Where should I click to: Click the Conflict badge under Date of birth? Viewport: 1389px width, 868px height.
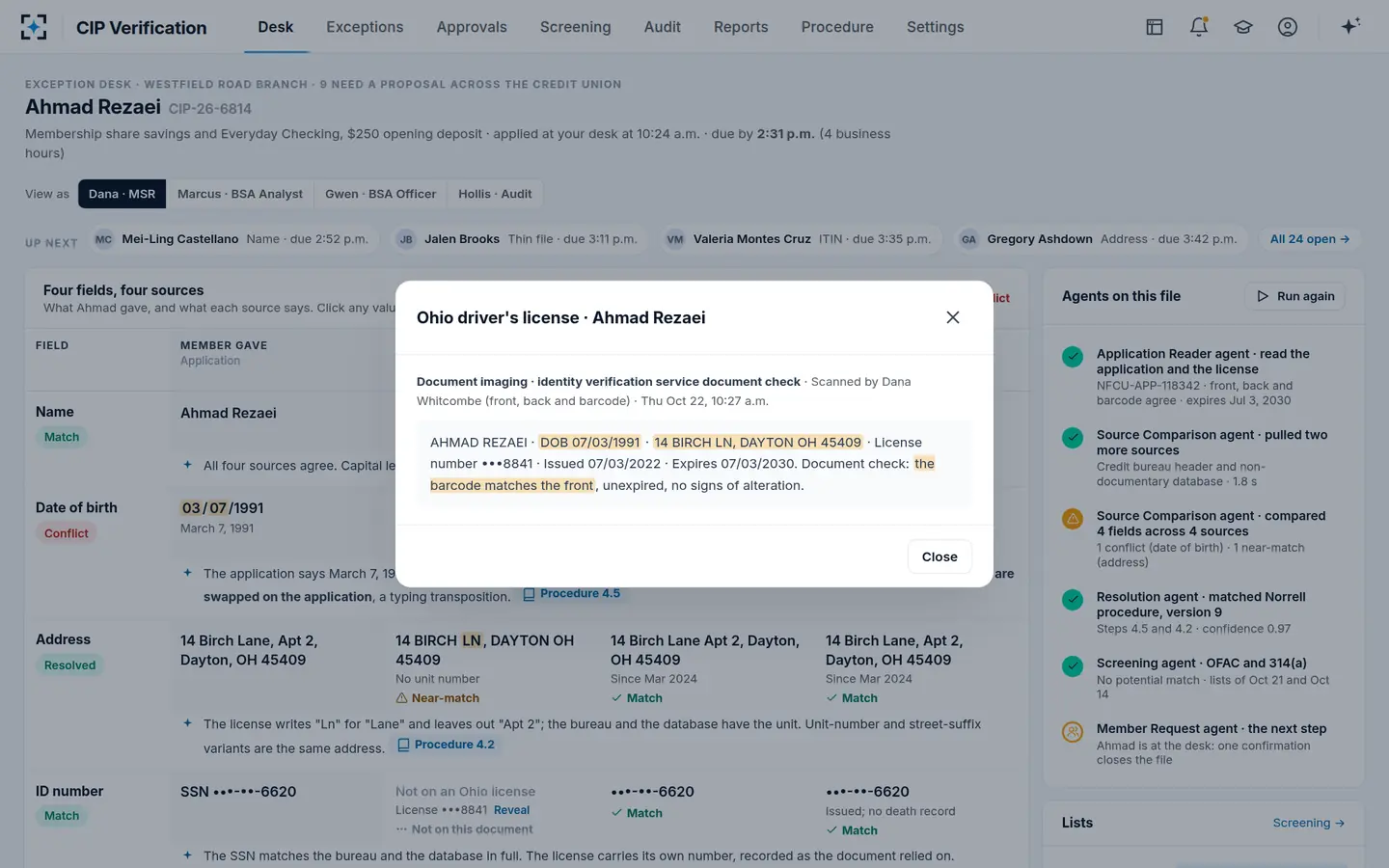point(66,533)
